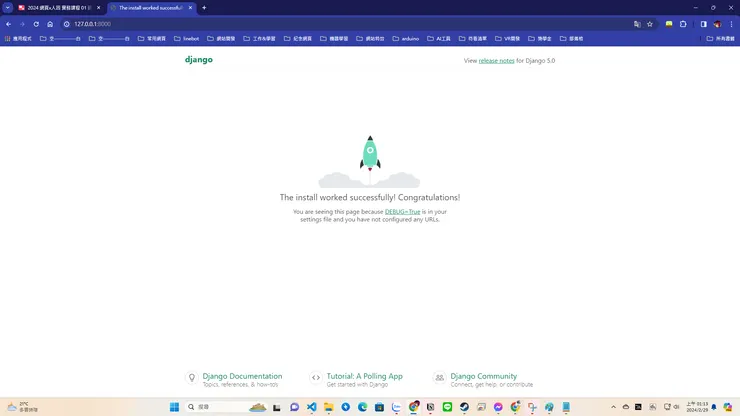
Task: Click the taskbar search box
Action: (x=227, y=407)
